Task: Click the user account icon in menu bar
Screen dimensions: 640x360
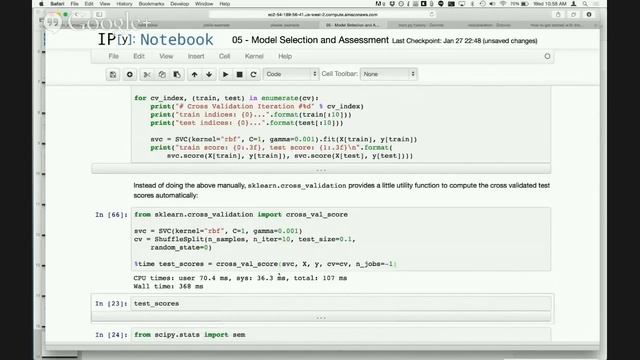Action: tap(573, 4)
